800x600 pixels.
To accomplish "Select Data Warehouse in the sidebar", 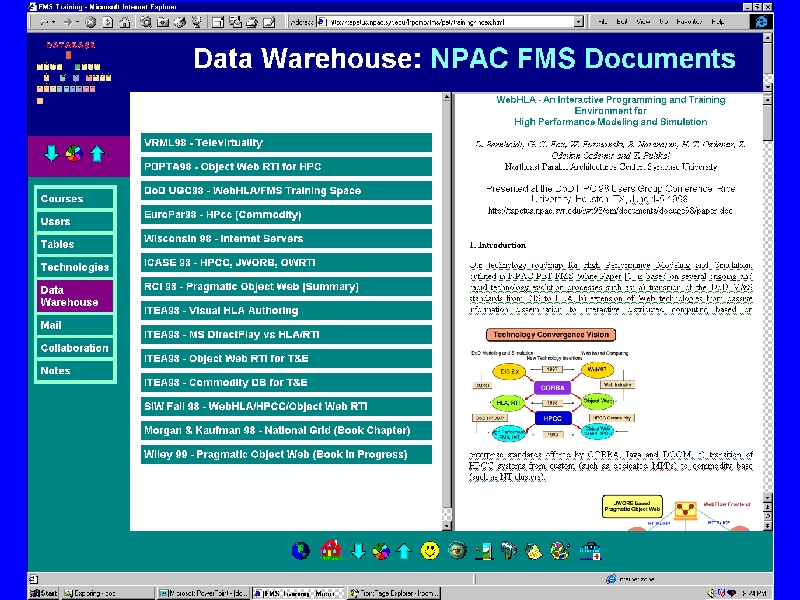I will 75,296.
